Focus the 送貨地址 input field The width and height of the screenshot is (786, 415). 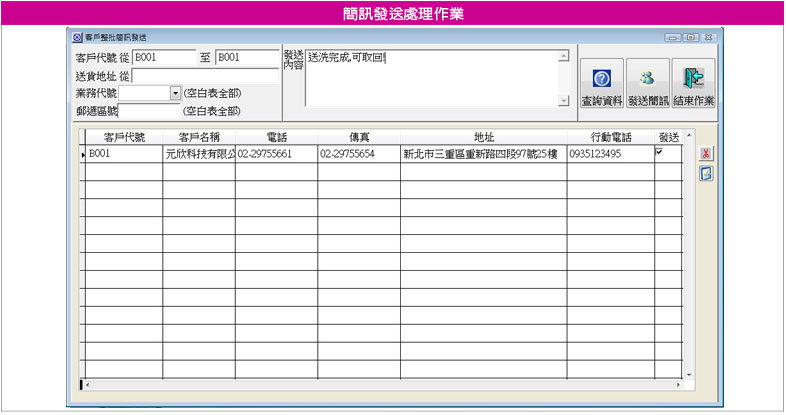click(205, 75)
